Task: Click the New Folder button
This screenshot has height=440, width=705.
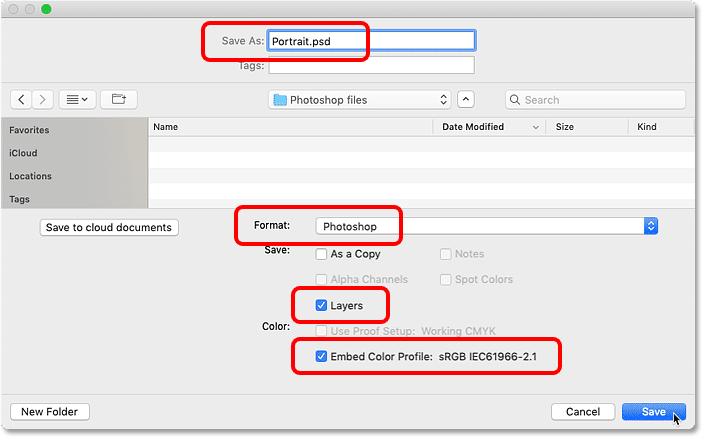Action: pyautogui.click(x=50, y=412)
